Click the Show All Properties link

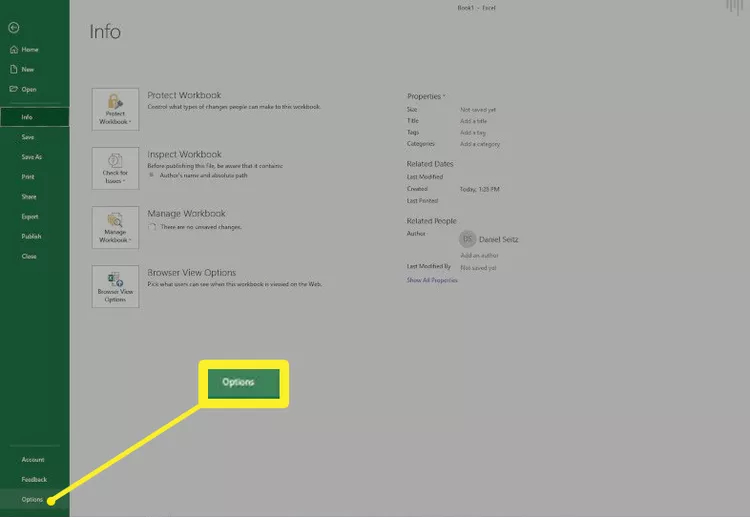432,280
